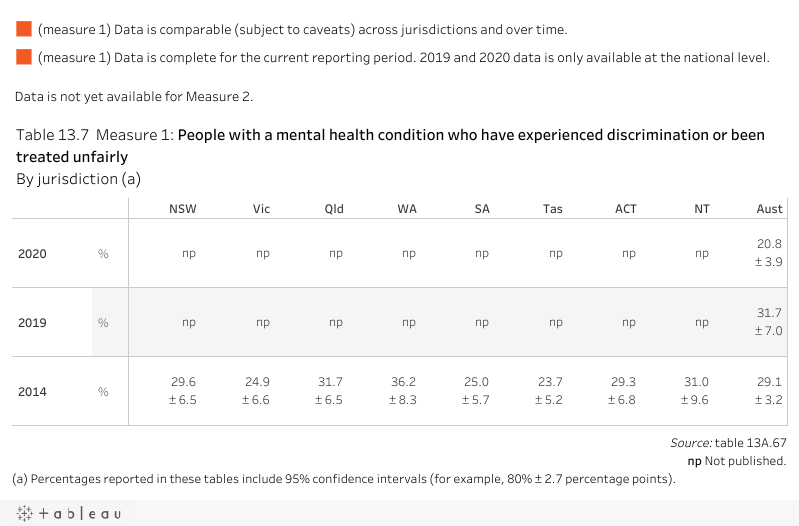Click the orange square beside the comparability note
This screenshot has height=526, width=799.
[x=24, y=31]
